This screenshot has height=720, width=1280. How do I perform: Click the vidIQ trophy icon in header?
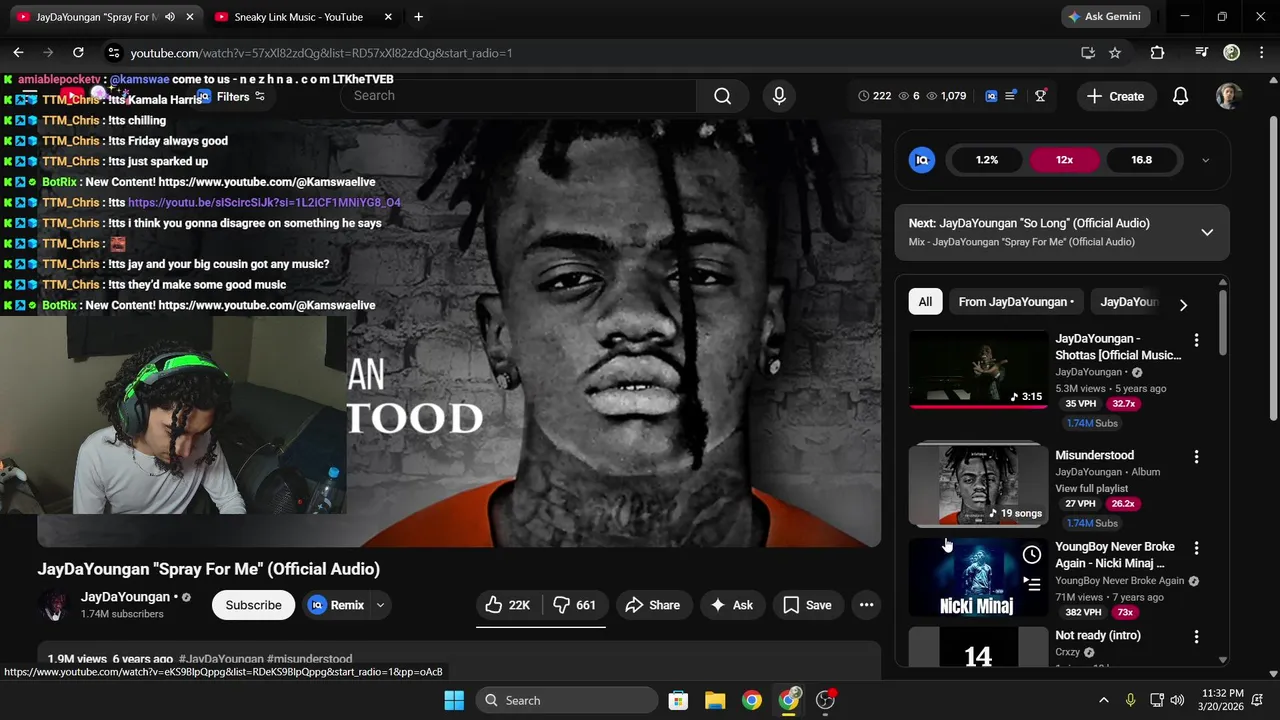pos(1041,96)
